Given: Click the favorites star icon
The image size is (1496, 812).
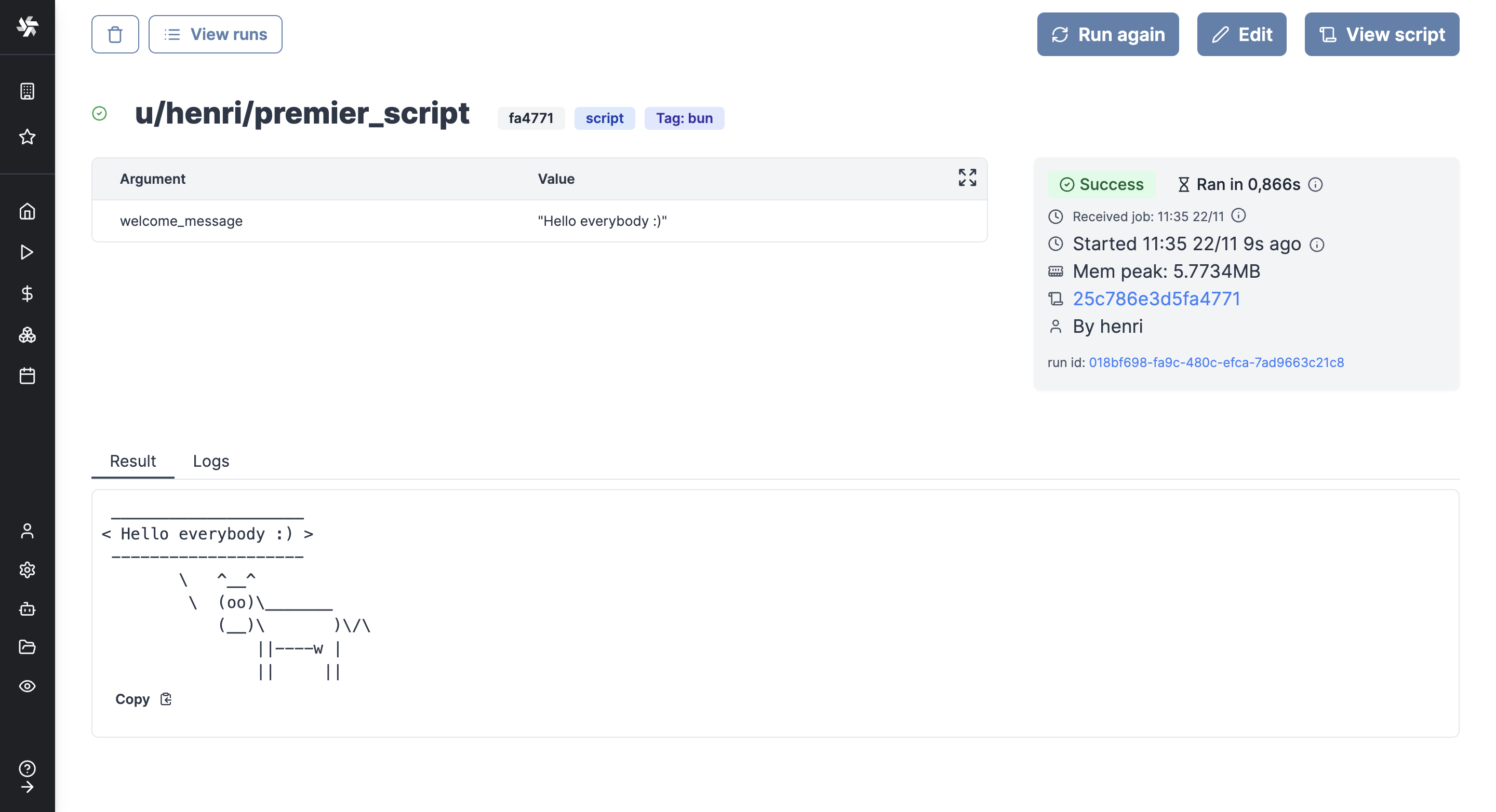Looking at the screenshot, I should (x=28, y=137).
